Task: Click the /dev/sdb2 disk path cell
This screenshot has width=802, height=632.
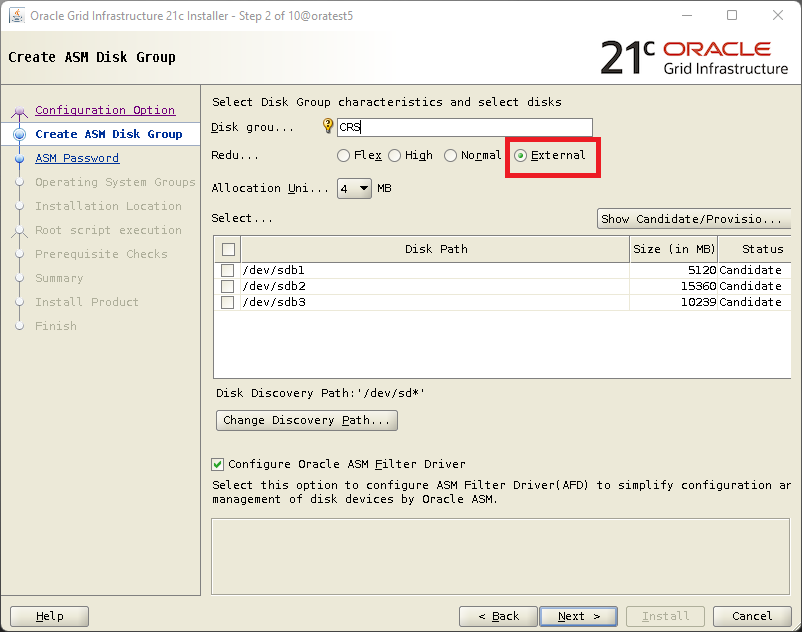Action: [435, 286]
